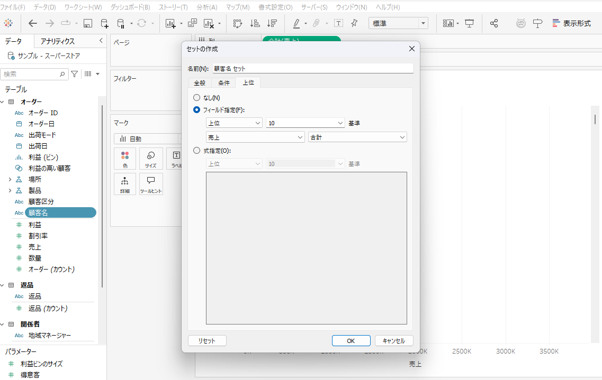The height and width of the screenshot is (380, 602).
Task: Refresh data with the circular arrow icon
Action: [x=142, y=23]
